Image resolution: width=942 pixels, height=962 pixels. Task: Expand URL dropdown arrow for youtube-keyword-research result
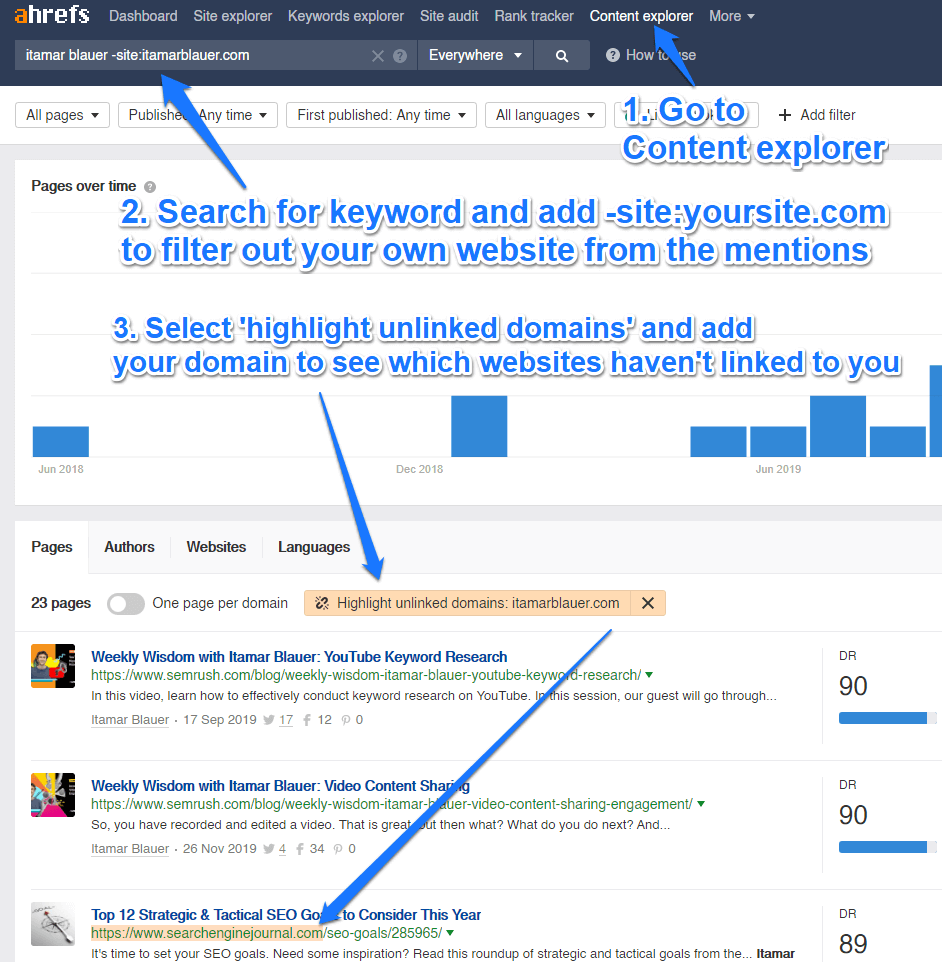(649, 675)
